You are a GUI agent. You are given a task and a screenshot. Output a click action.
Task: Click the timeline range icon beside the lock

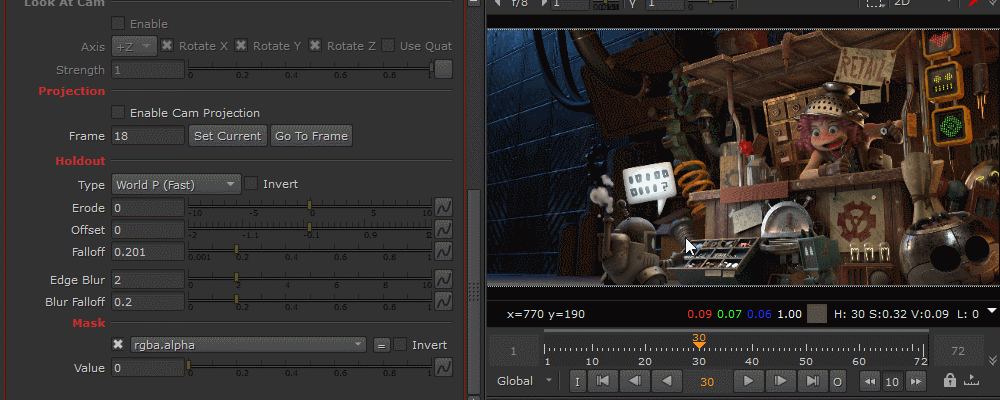pos(971,380)
